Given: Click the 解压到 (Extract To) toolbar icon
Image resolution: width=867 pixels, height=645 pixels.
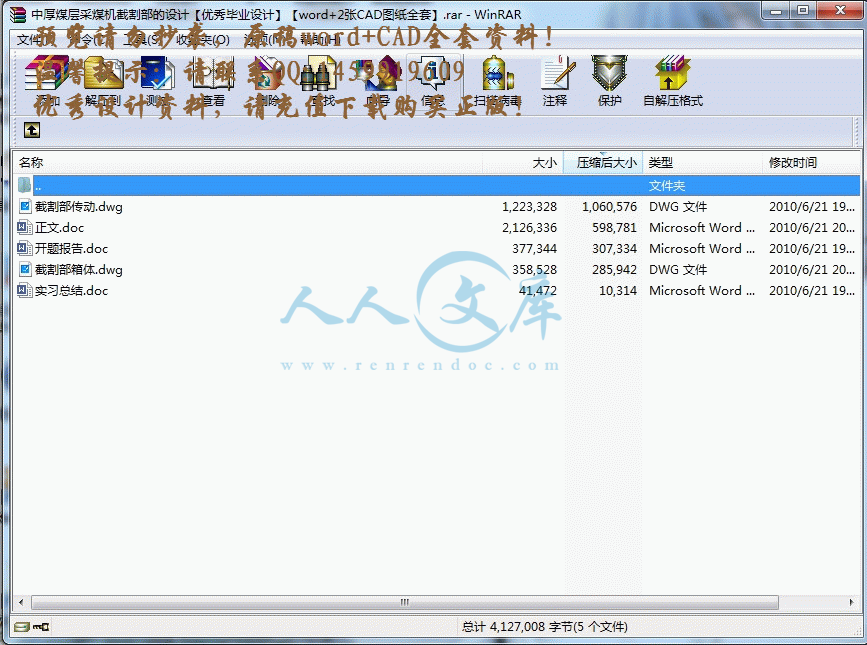Looking at the screenshot, I should click(x=103, y=73).
